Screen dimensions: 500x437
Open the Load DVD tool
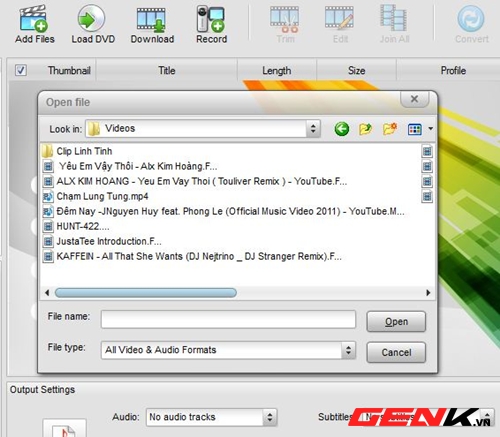[x=93, y=24]
